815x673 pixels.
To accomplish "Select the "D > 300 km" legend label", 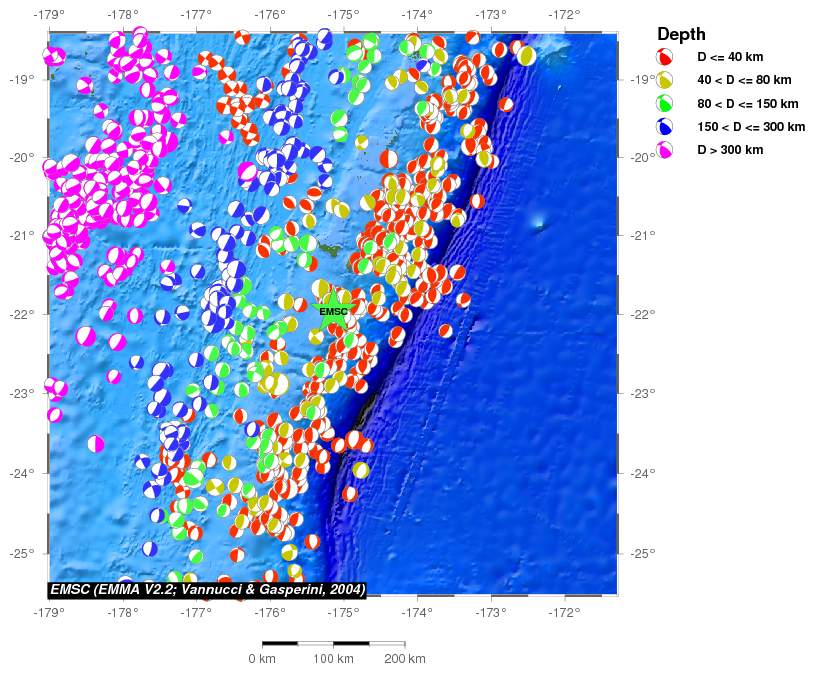I will click(x=729, y=149).
